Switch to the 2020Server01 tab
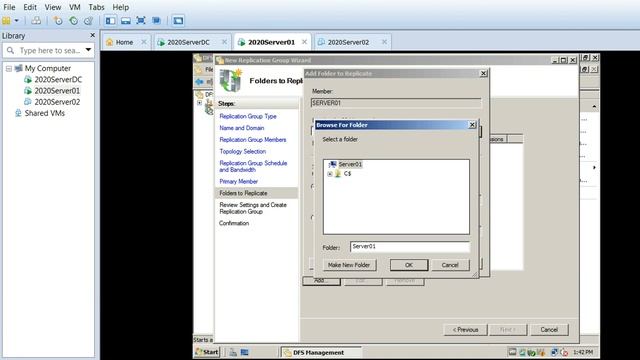This screenshot has height=360, width=640. [x=271, y=42]
